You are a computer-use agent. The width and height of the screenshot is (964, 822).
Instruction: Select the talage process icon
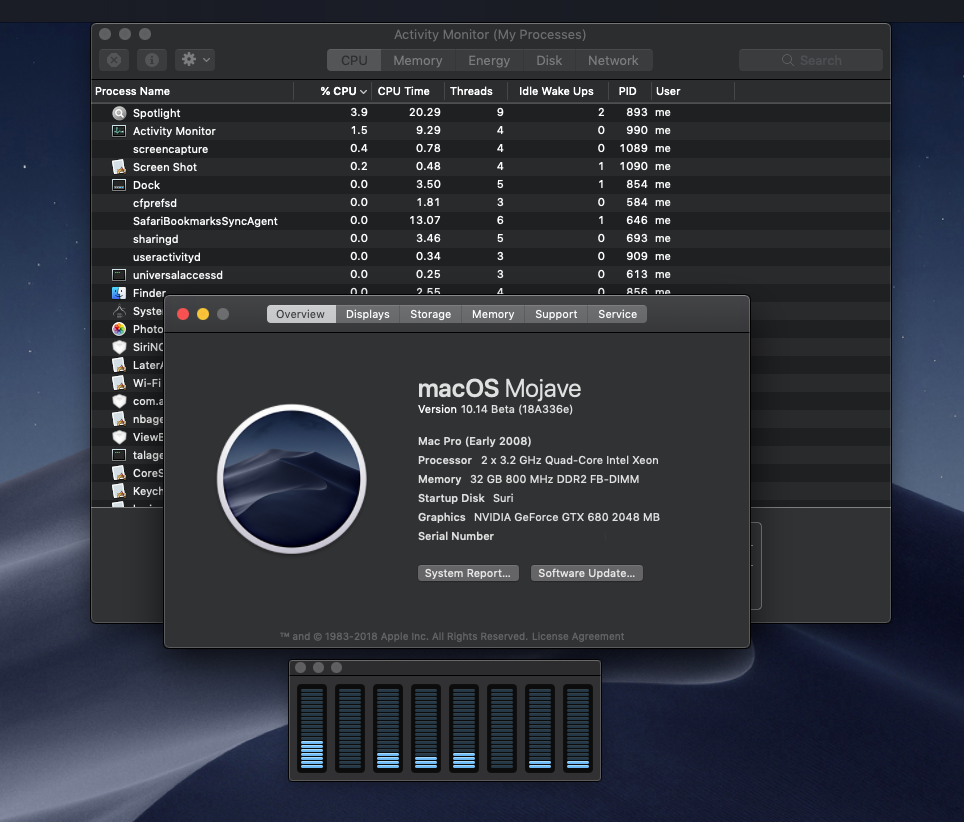pyautogui.click(x=119, y=455)
